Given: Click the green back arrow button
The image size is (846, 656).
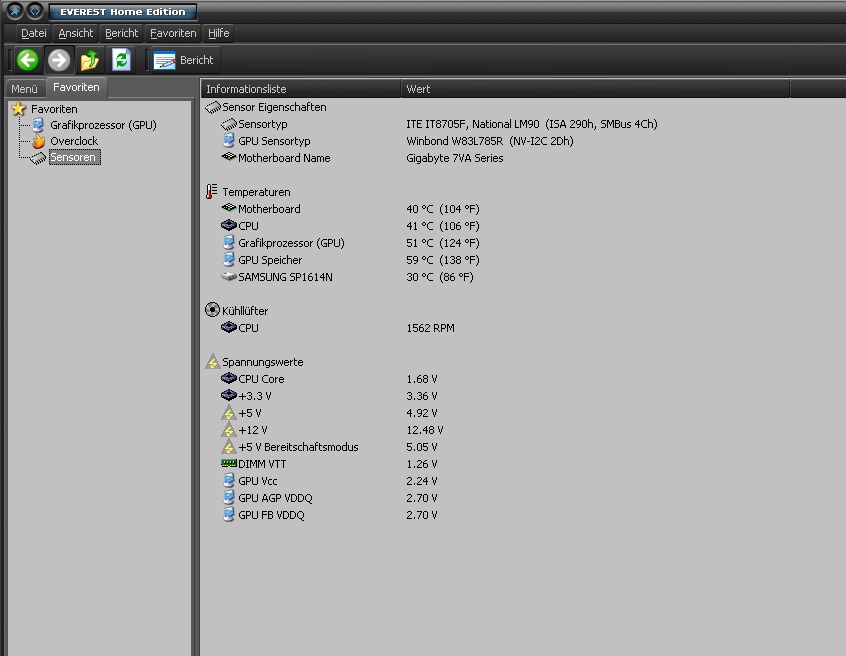Looking at the screenshot, I should tap(28, 59).
